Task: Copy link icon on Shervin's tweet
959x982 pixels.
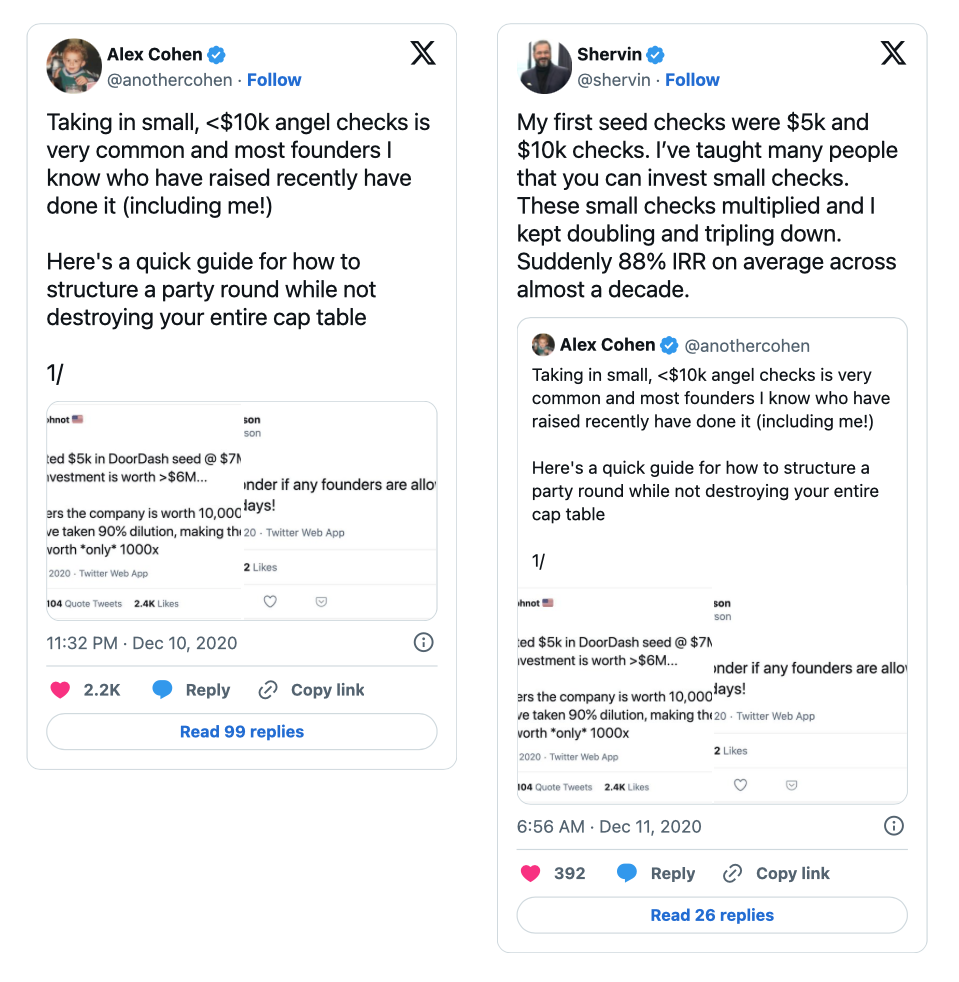Action: (x=732, y=873)
